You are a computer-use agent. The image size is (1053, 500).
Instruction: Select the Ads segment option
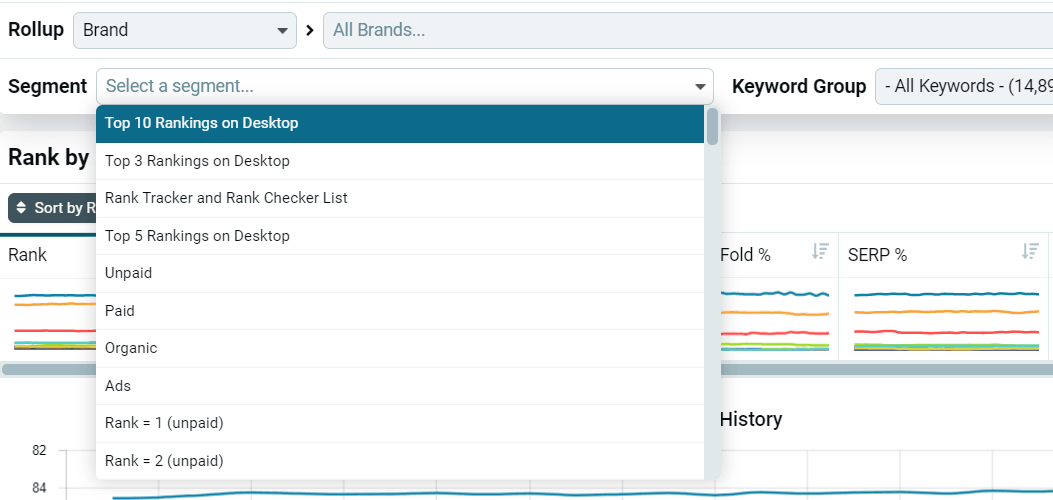tap(400, 386)
